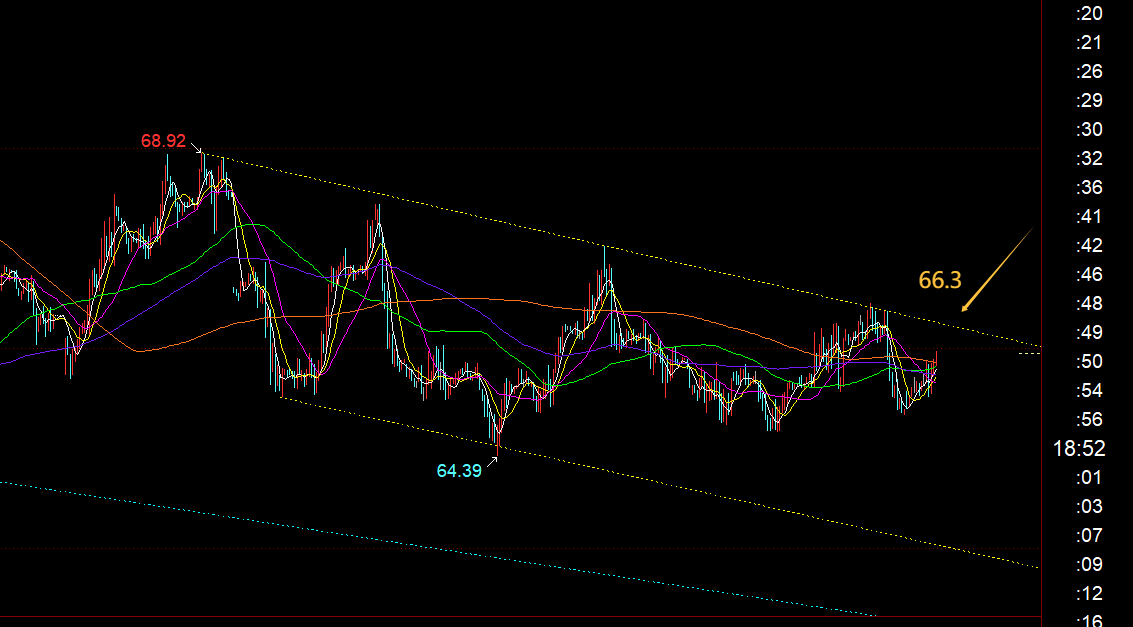Screen dimensions: 1133x627
Task: Select the :21 time row
Action: coord(1089,43)
